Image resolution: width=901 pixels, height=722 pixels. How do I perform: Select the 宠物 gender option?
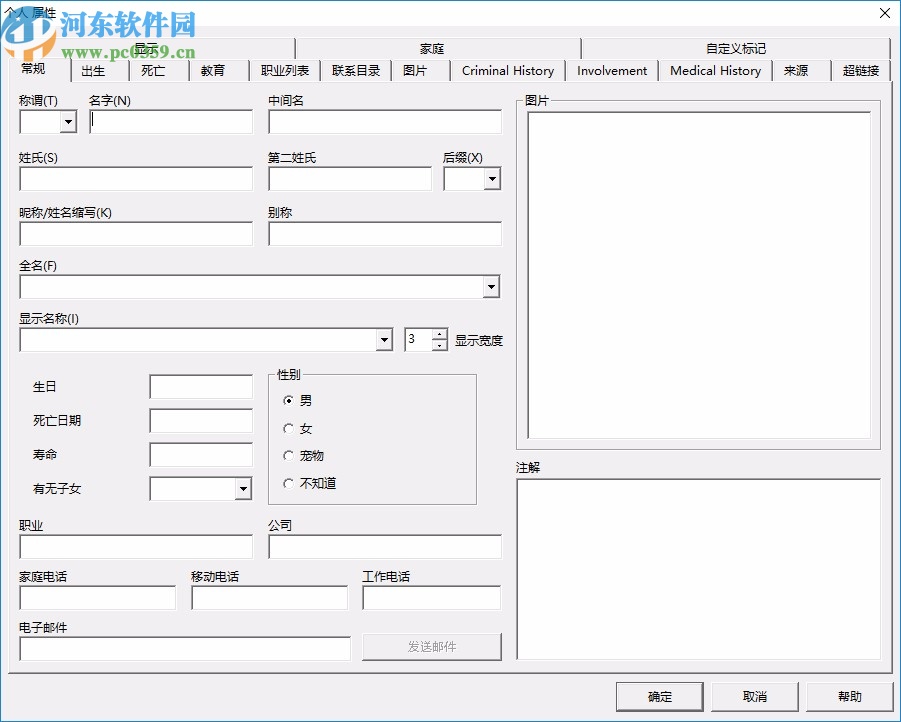click(x=291, y=455)
